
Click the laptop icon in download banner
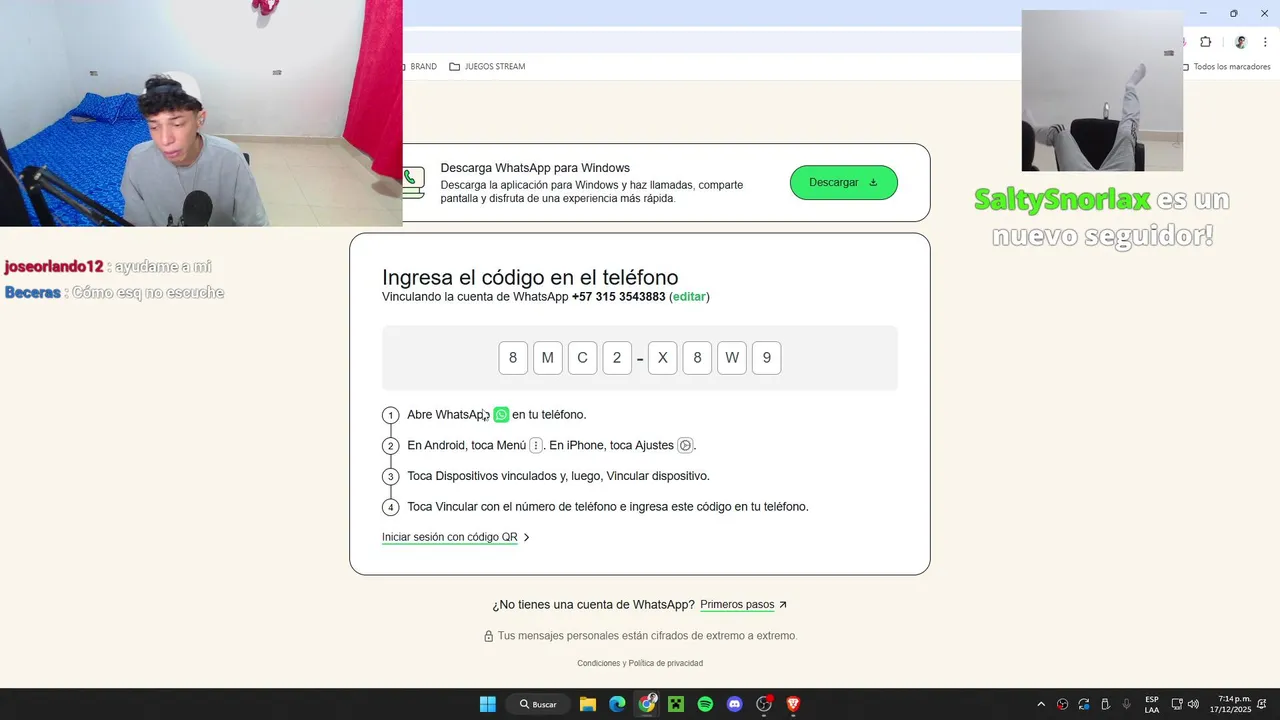[x=413, y=182]
